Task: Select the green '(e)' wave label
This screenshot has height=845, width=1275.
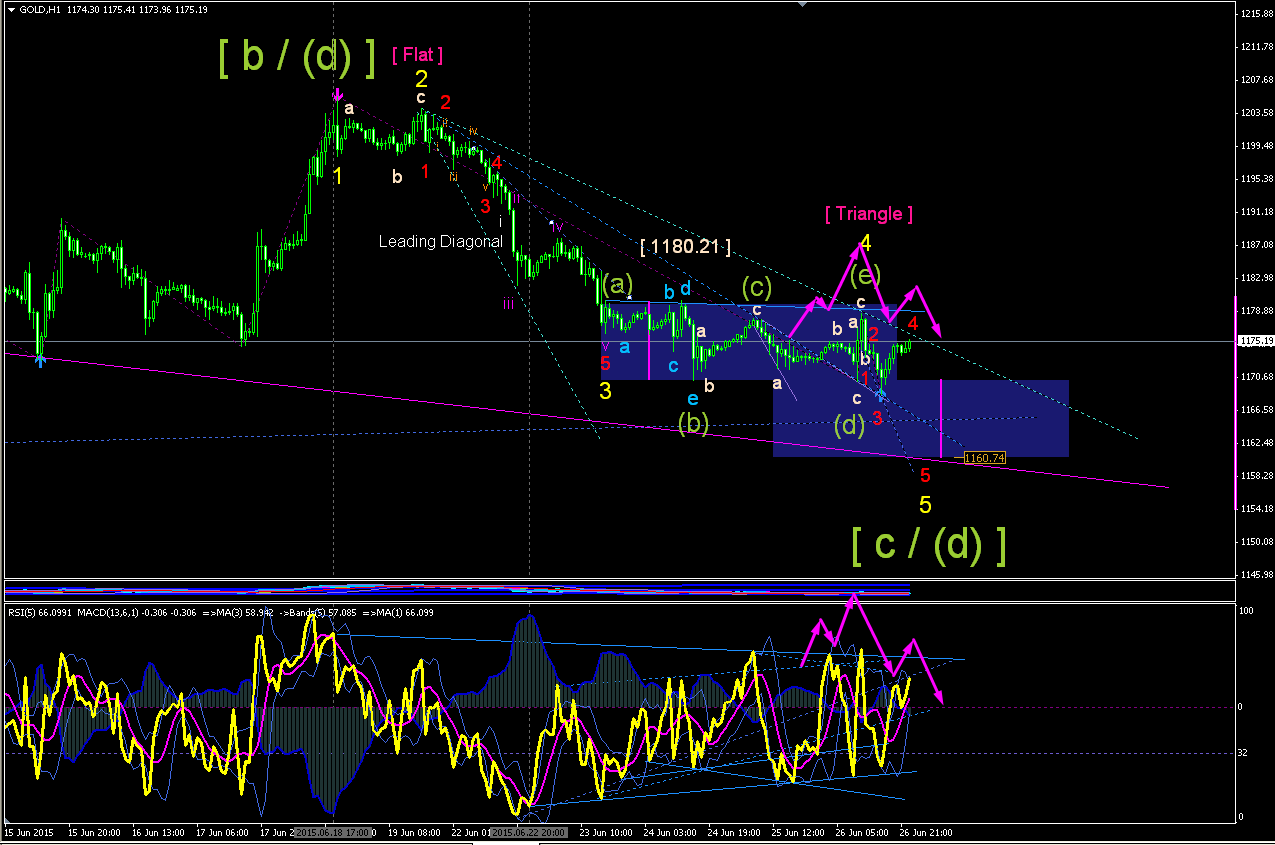Action: point(866,273)
